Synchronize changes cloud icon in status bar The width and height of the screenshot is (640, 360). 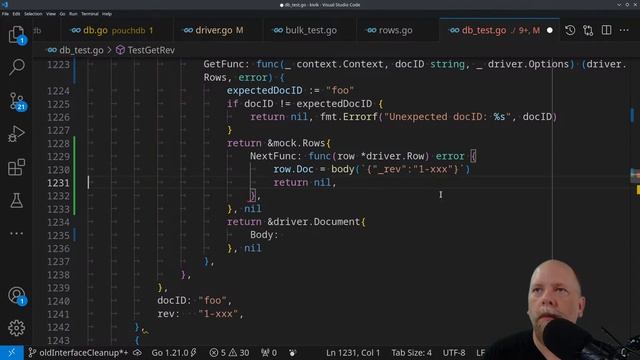[138, 353]
